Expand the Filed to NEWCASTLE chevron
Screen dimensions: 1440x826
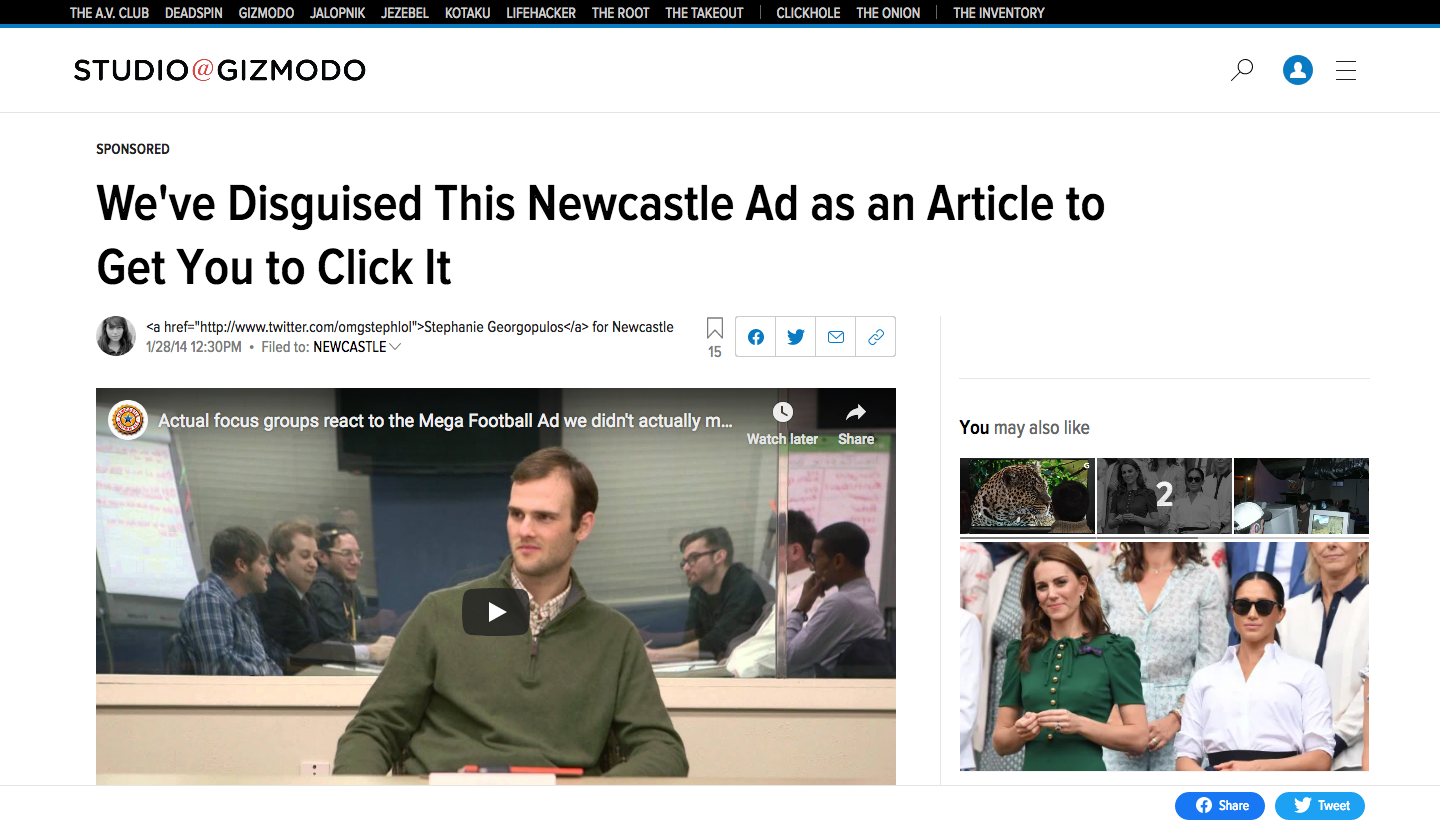(x=395, y=347)
